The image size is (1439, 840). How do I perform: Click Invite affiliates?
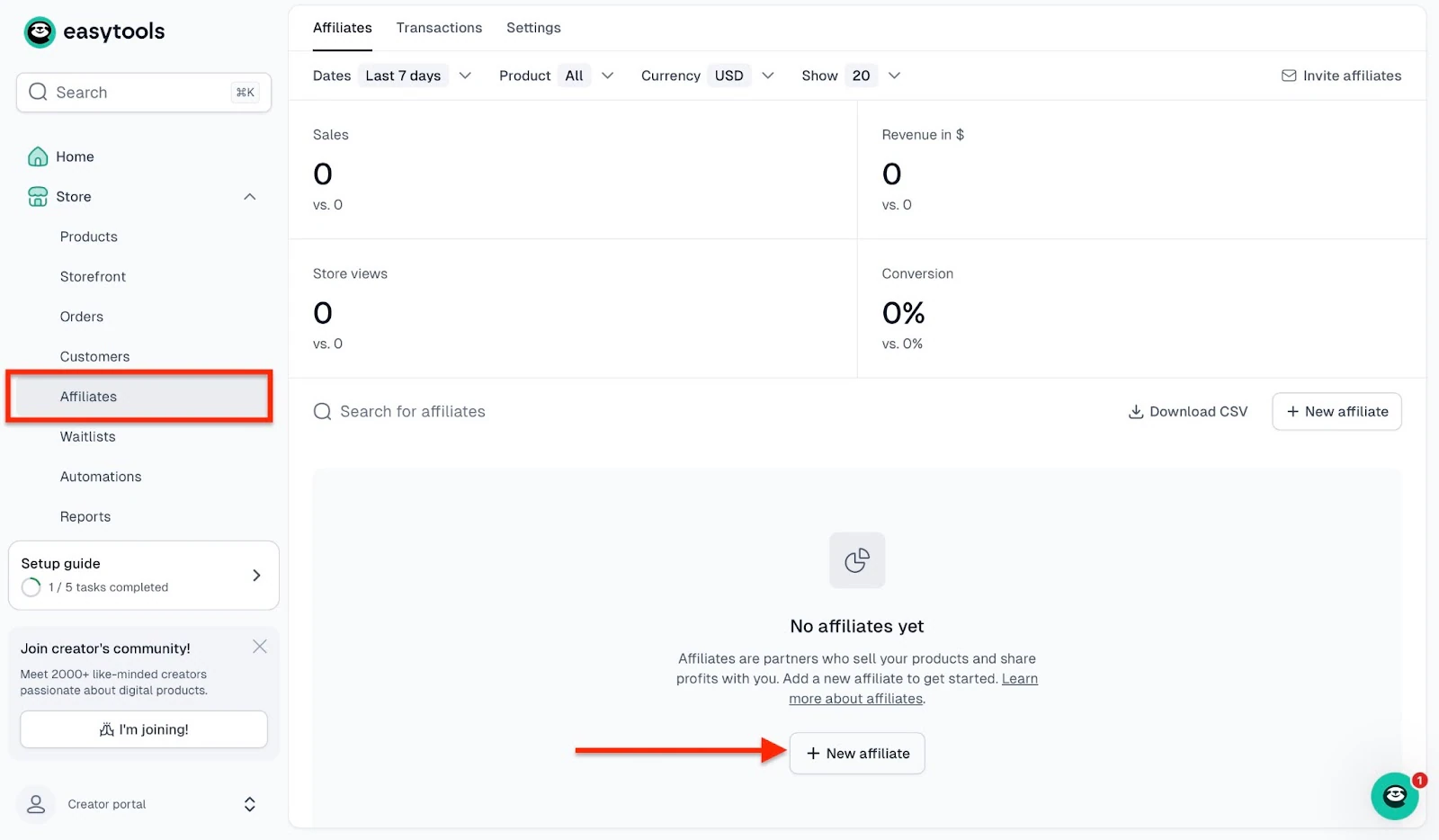click(x=1341, y=76)
